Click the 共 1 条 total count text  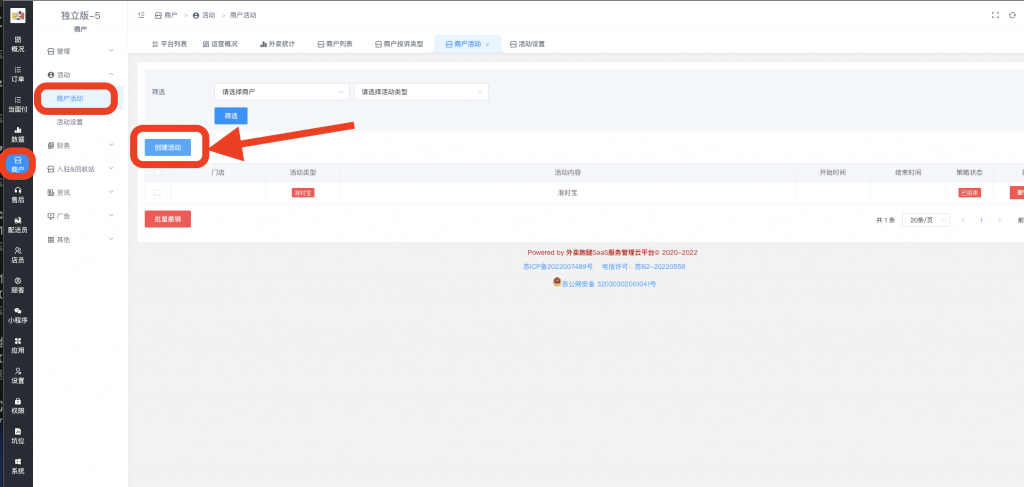click(x=885, y=220)
